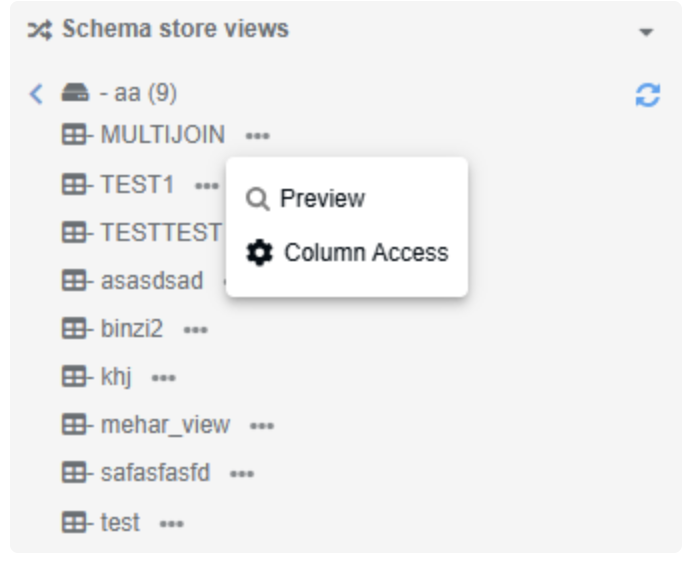The width and height of the screenshot is (692, 568).
Task: Select the asasdsad view
Action: (x=151, y=281)
